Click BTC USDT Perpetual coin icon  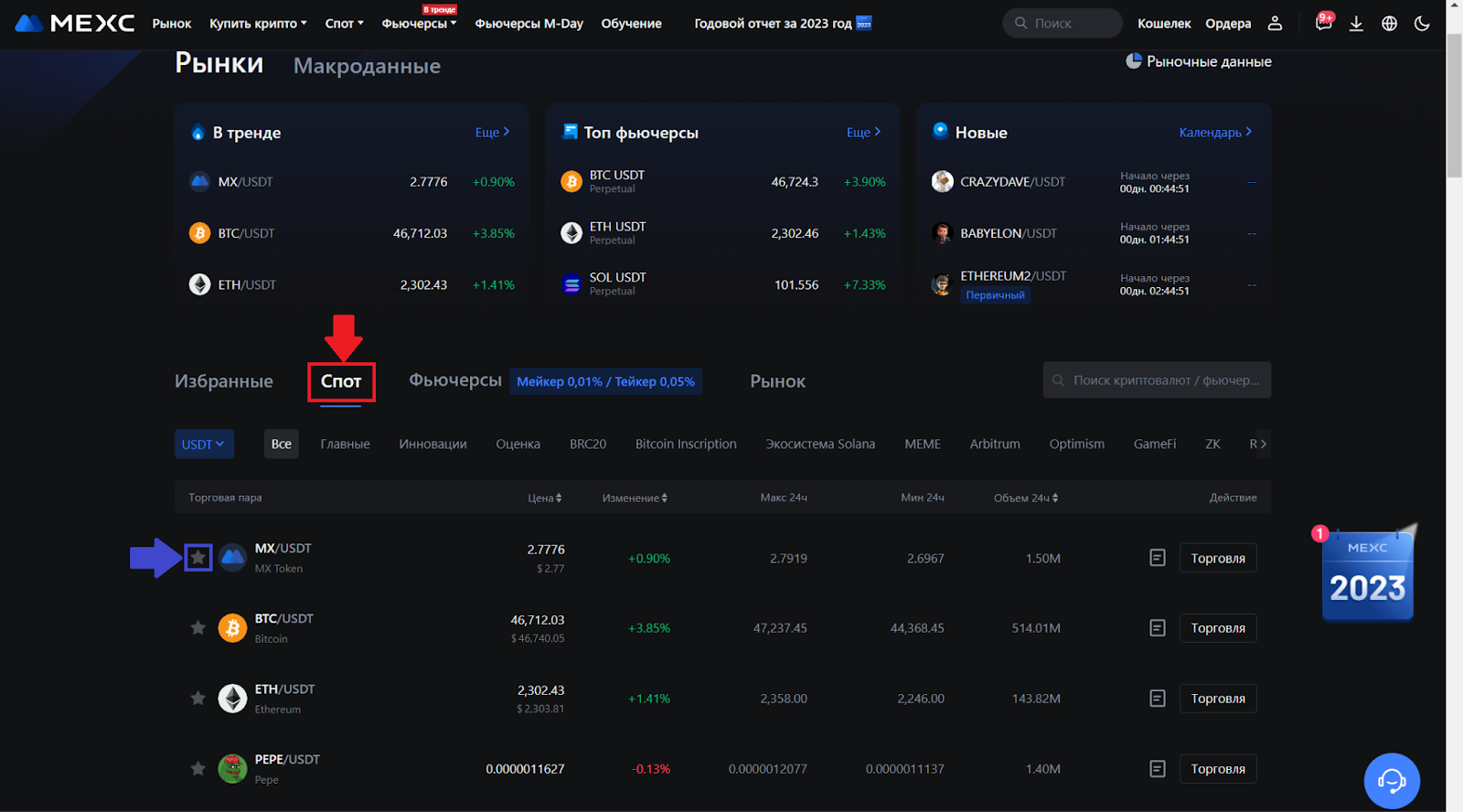pos(571,182)
